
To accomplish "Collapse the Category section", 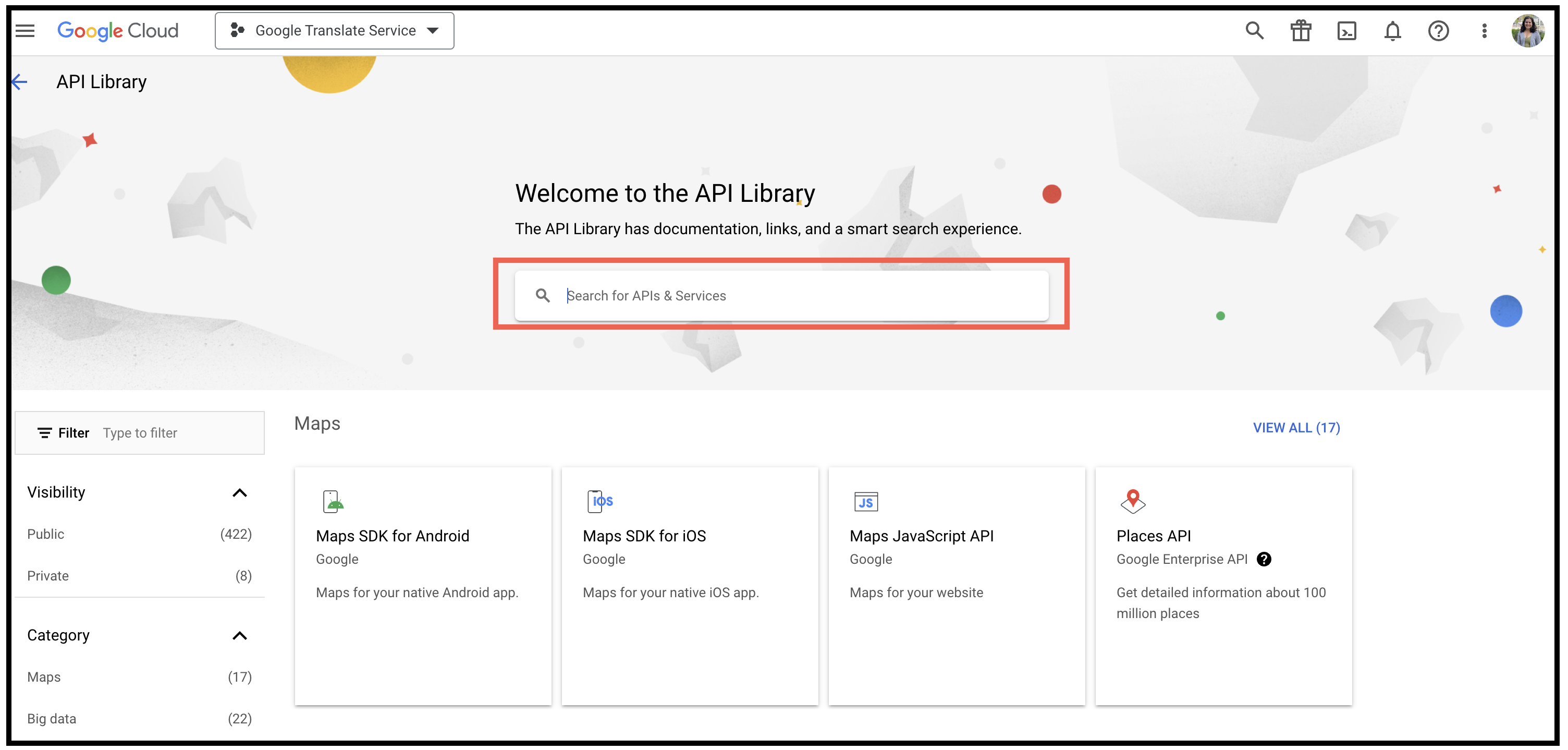I will coord(240,635).
